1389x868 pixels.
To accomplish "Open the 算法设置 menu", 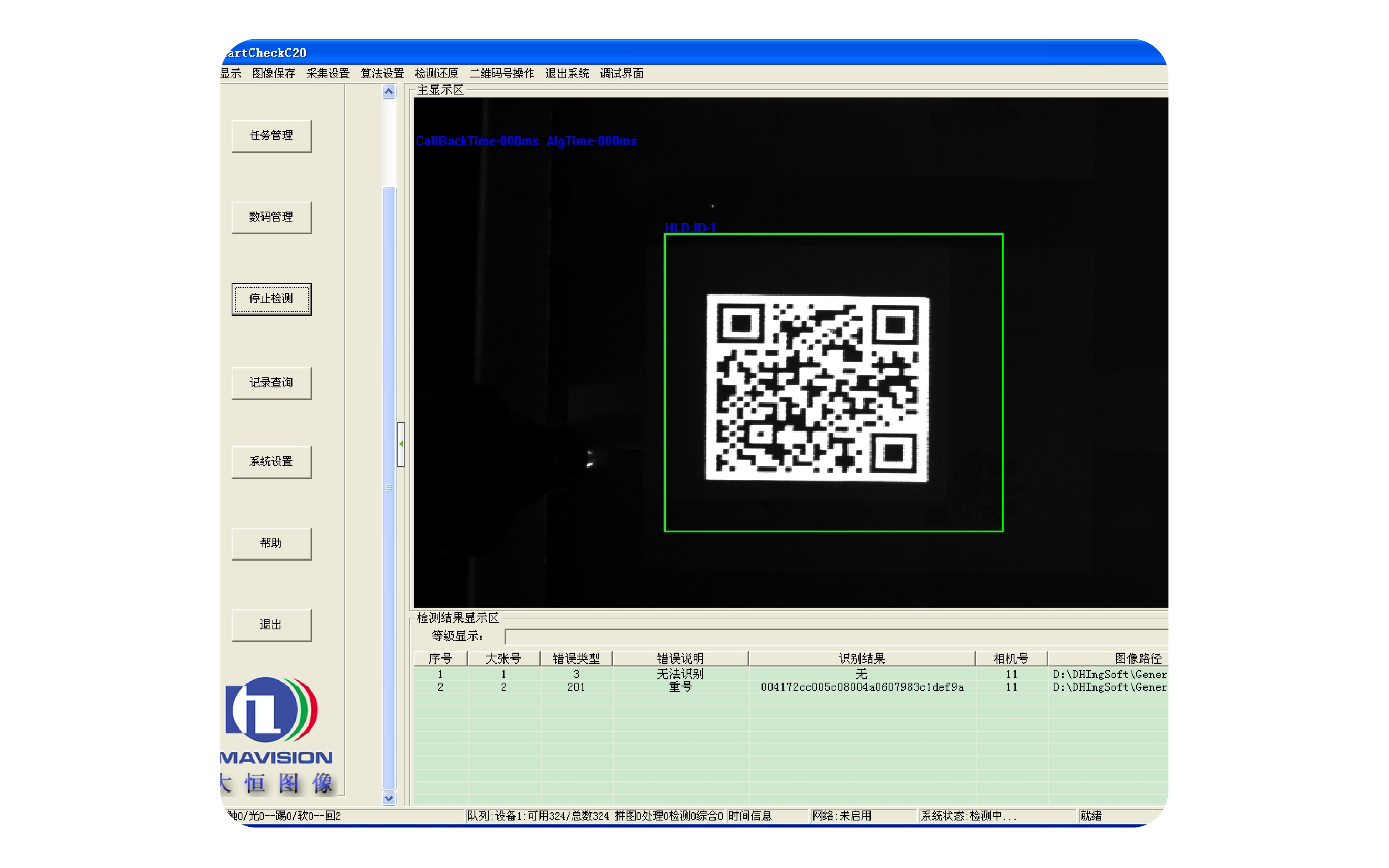I will (x=382, y=73).
